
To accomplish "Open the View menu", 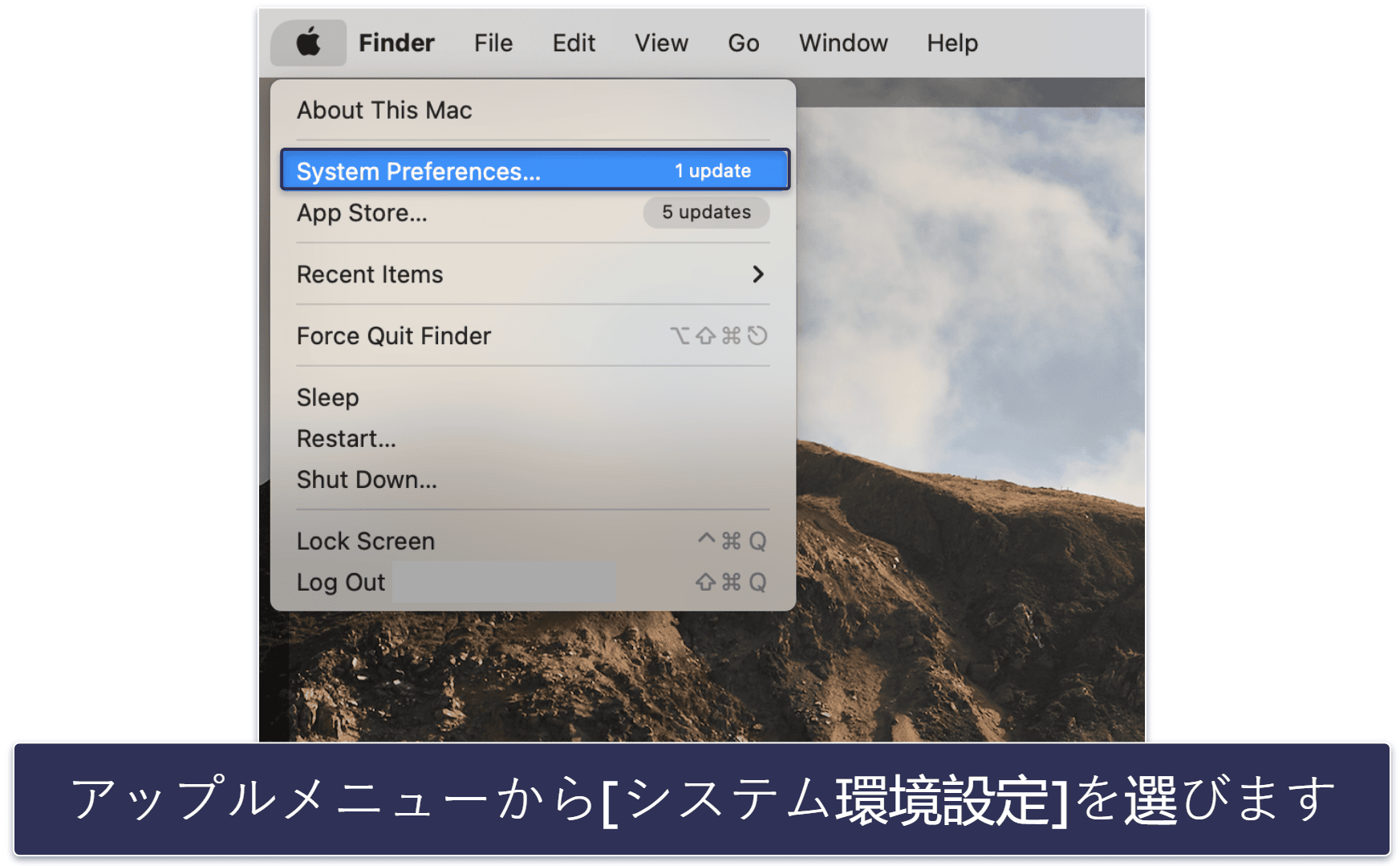I will tap(662, 43).
